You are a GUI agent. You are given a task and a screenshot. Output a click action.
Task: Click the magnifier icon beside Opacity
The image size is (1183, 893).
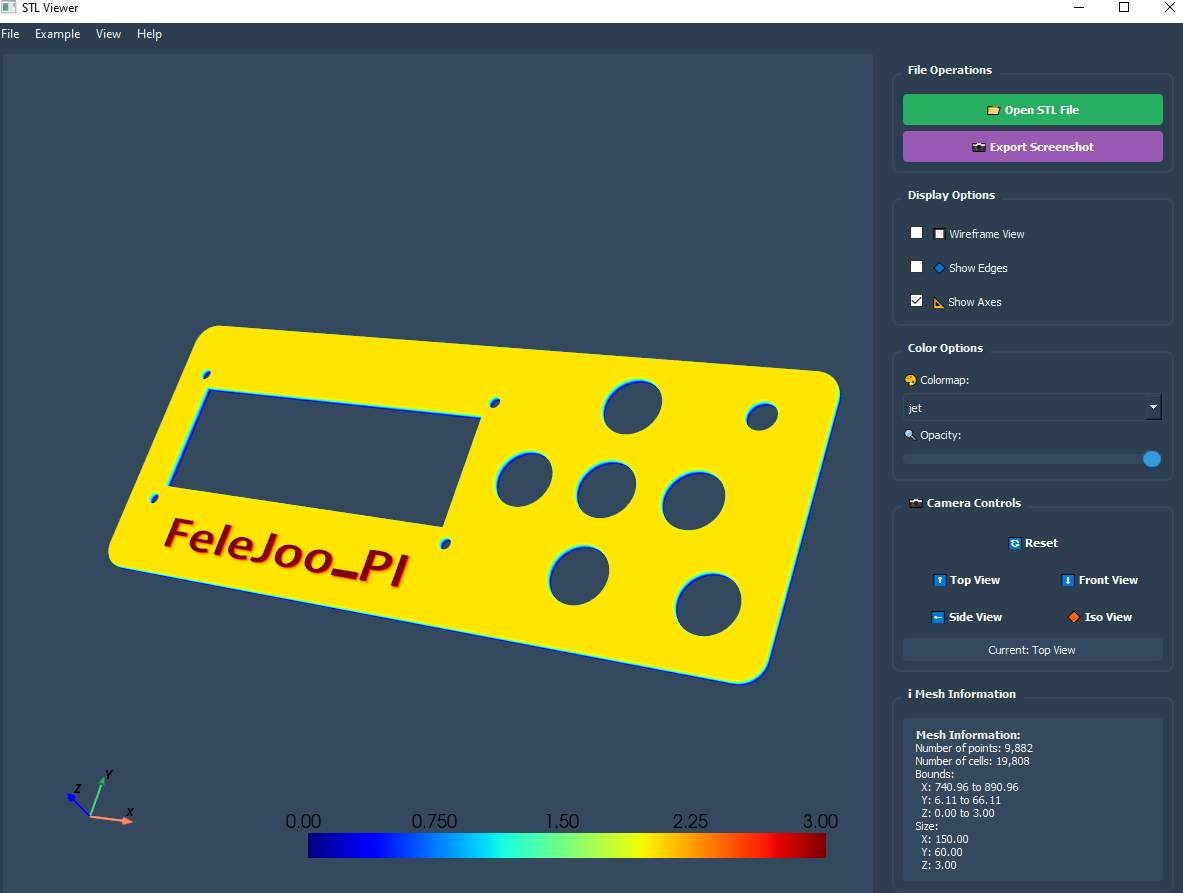[910, 435]
